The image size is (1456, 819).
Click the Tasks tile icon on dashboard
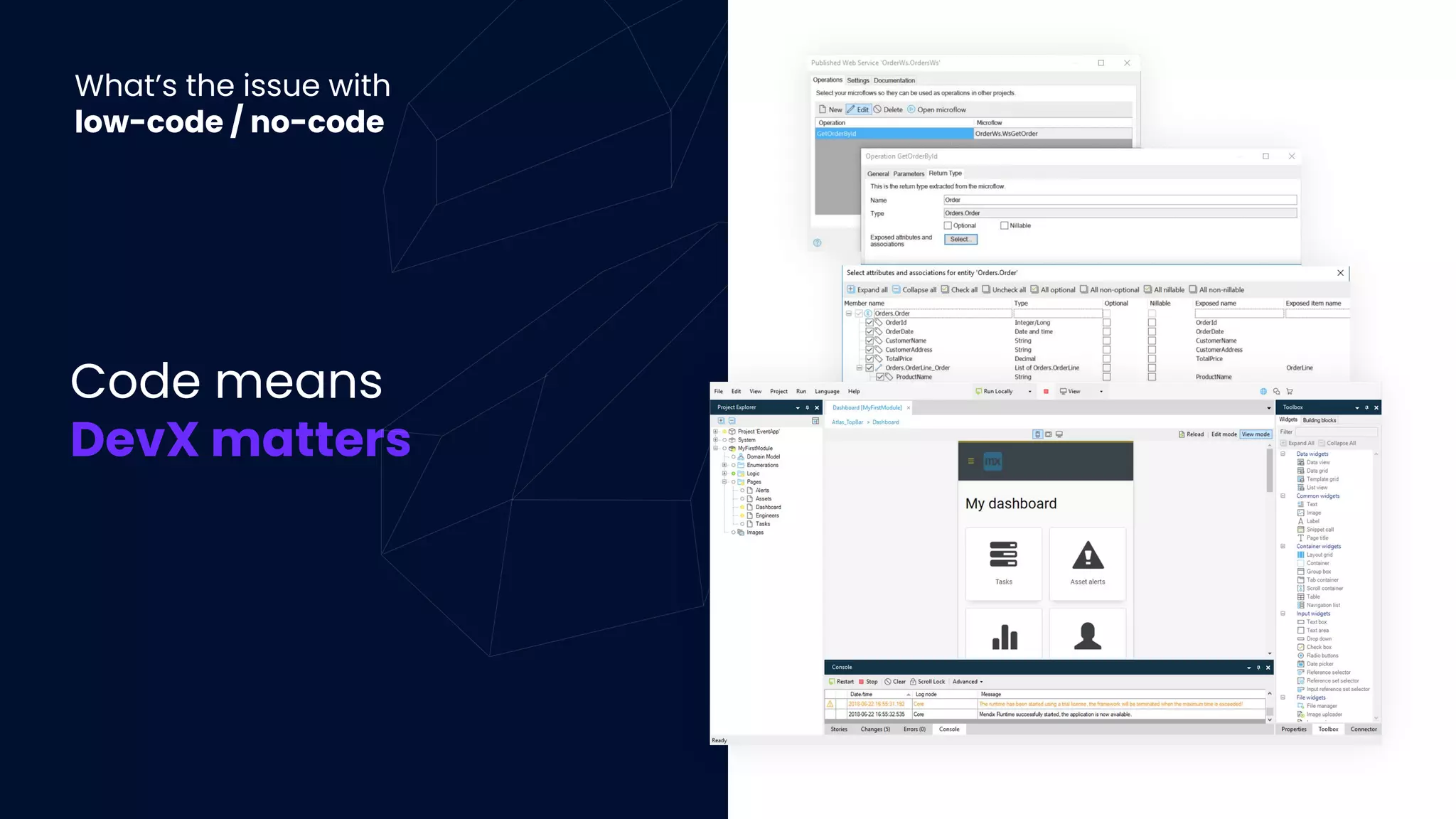[1003, 555]
